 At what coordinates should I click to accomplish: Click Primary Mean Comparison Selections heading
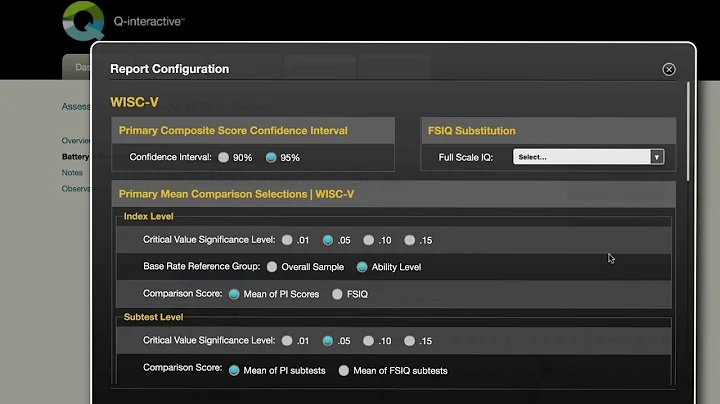pos(236,194)
